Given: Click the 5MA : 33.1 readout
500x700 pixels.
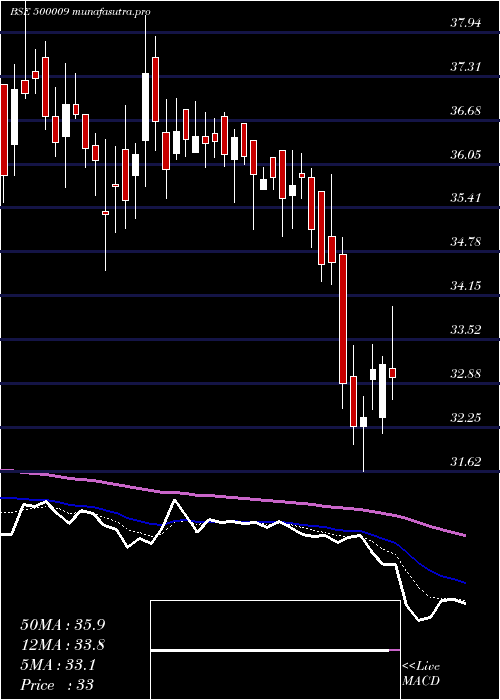Looking at the screenshot, I should click(x=58, y=665).
